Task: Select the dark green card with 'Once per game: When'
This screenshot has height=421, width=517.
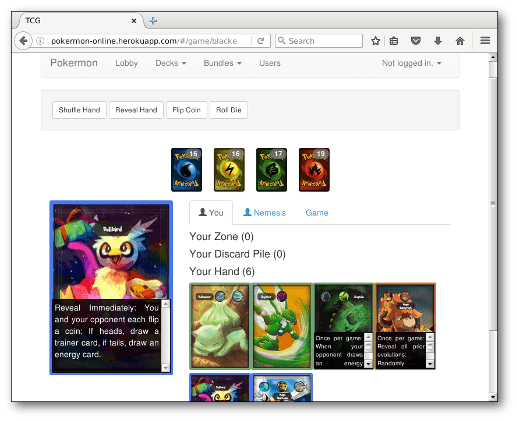Action: pyautogui.click(x=344, y=326)
